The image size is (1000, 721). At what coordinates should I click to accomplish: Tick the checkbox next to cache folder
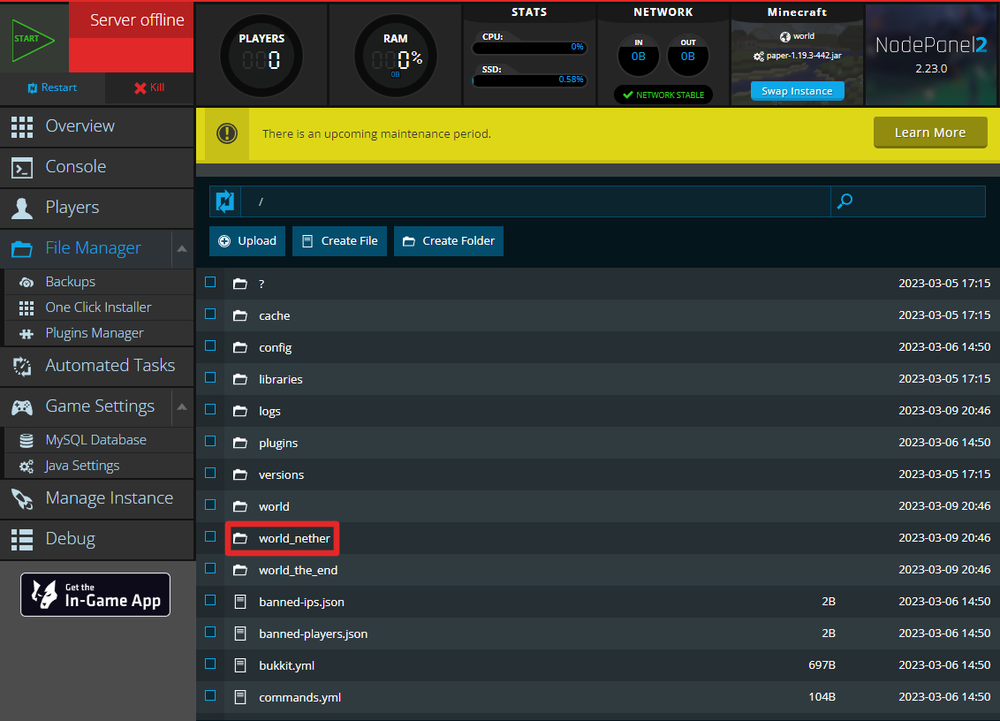coord(210,314)
